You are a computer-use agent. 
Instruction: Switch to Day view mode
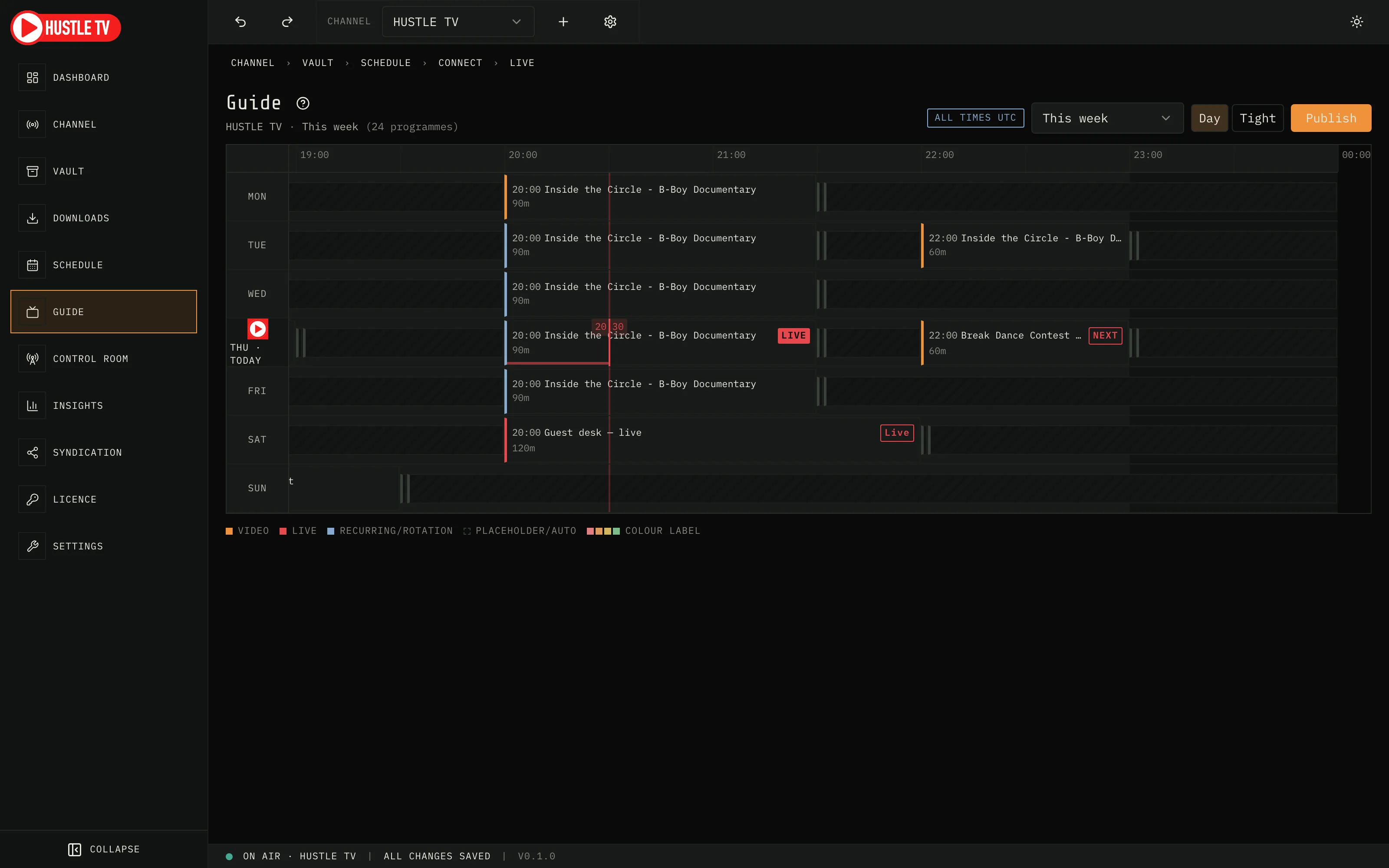coord(1209,118)
